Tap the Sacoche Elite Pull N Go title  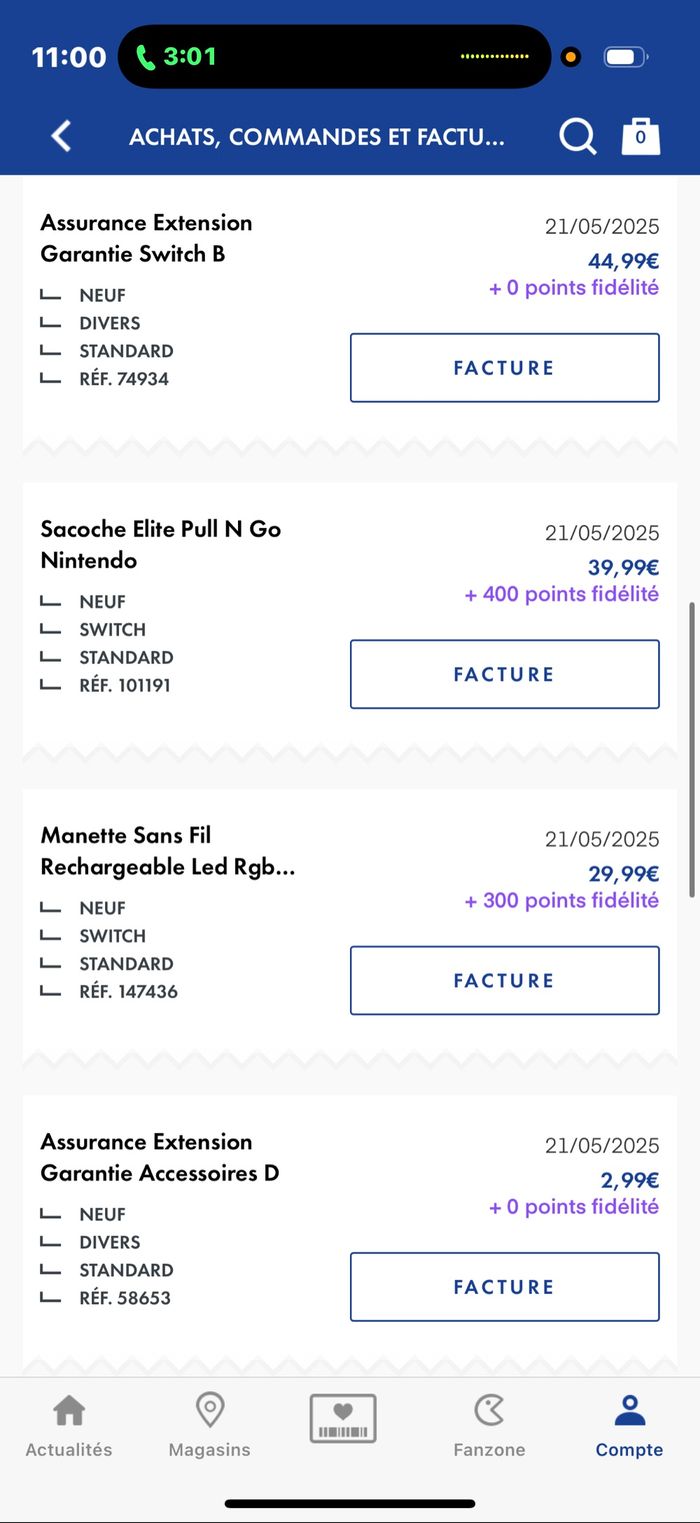(160, 544)
